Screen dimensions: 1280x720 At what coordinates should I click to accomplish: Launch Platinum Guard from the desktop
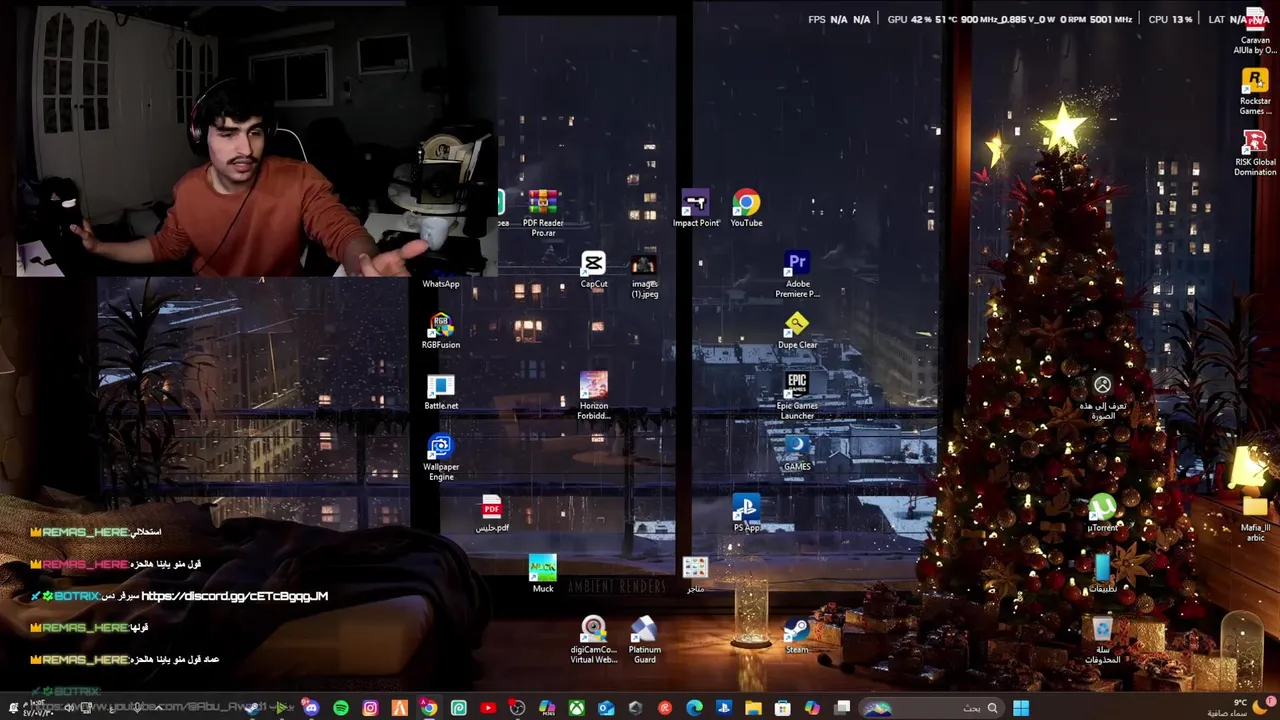[644, 640]
